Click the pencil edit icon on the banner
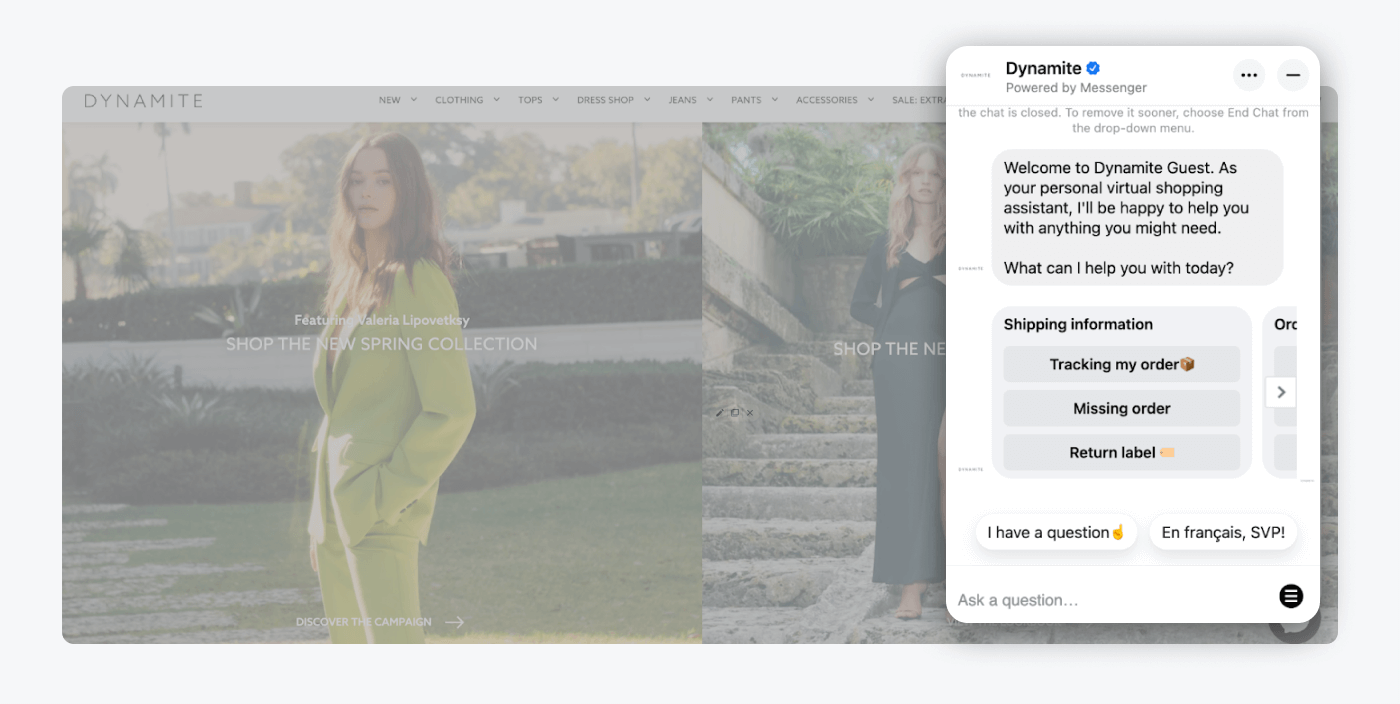Viewport: 1400px width, 704px height. coord(720,412)
